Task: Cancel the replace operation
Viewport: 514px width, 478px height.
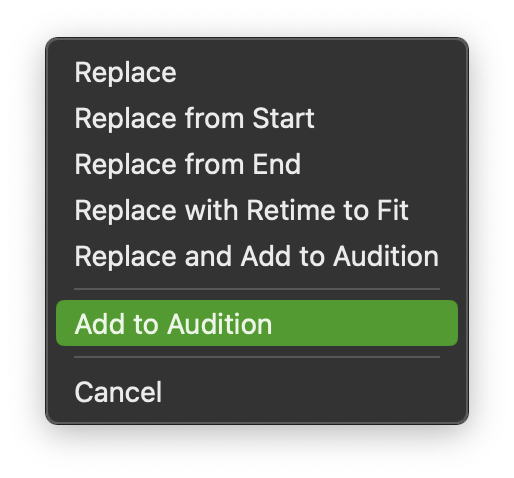Action: pos(257,392)
